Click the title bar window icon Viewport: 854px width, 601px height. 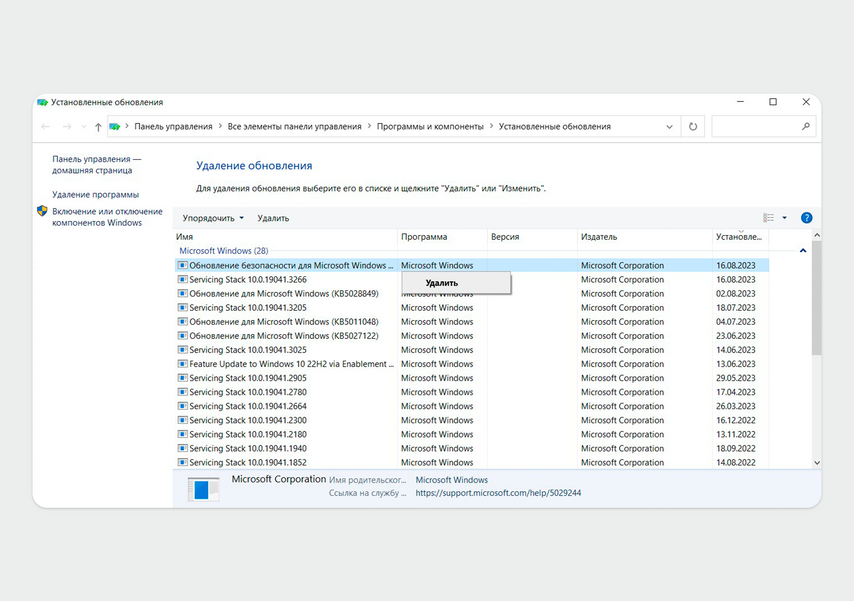[42, 102]
